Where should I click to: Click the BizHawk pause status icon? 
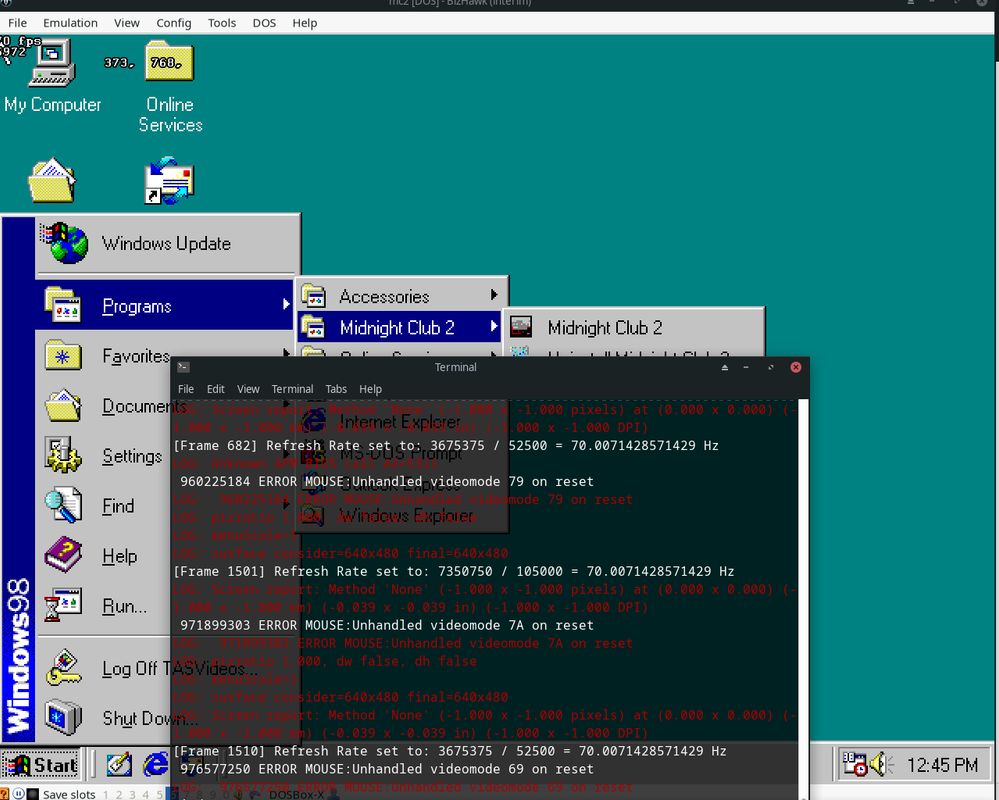[x=19, y=794]
